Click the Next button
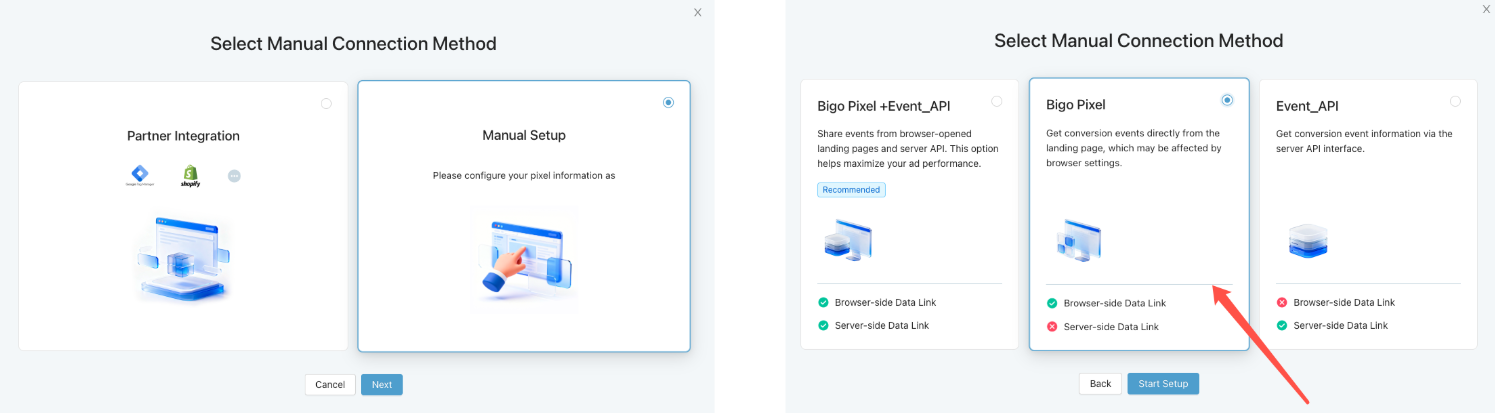This screenshot has height=413, width=1495. (382, 384)
